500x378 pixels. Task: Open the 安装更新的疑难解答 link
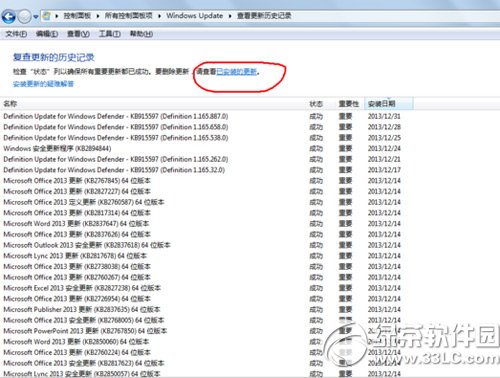point(43,84)
